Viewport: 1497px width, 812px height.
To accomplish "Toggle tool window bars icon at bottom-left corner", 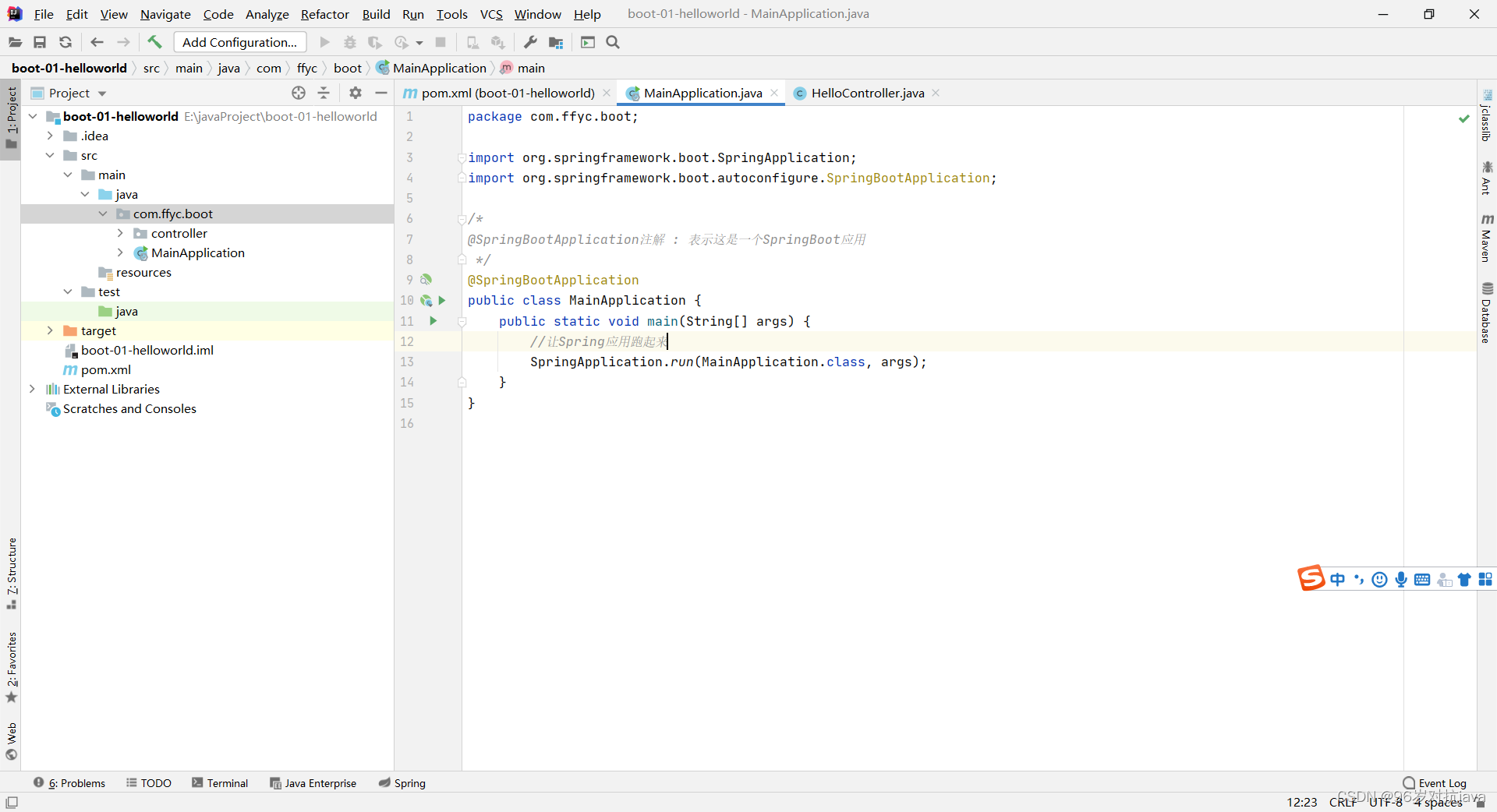I will pos(12,802).
